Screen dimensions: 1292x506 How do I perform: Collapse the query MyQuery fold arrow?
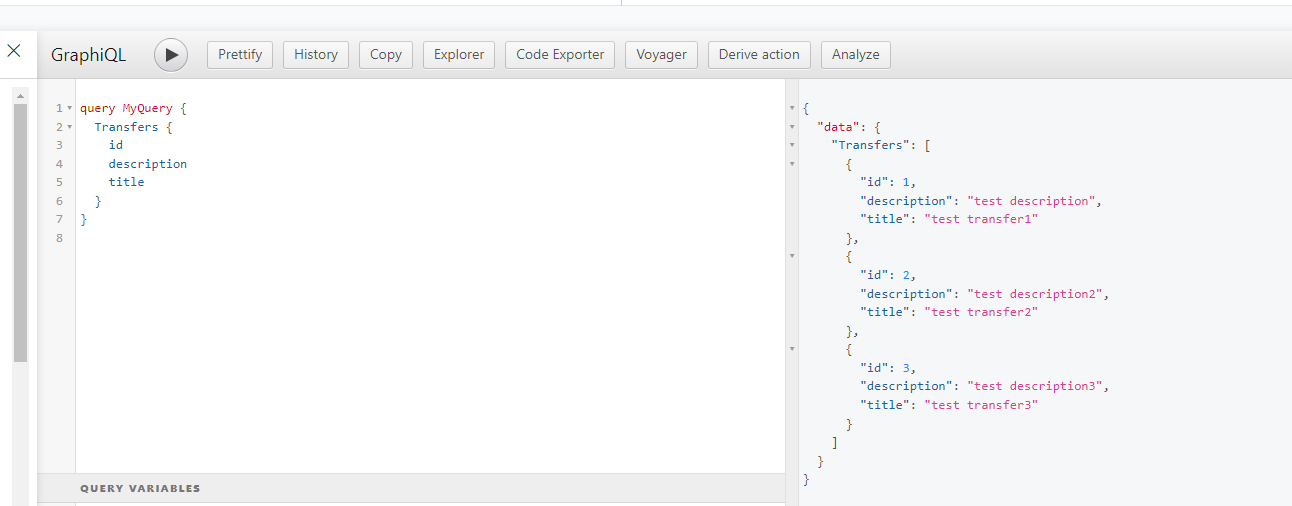pos(69,108)
